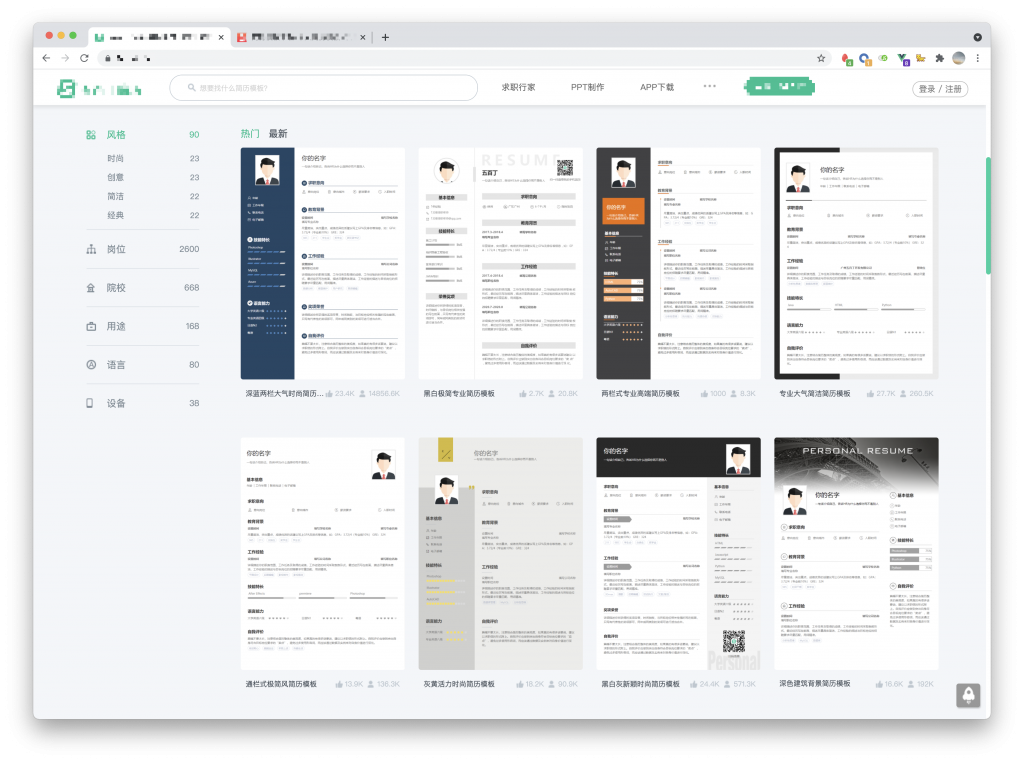The image size is (1024, 763).
Task: Bookmark page with star icon in address bar
Action: pyautogui.click(x=821, y=59)
